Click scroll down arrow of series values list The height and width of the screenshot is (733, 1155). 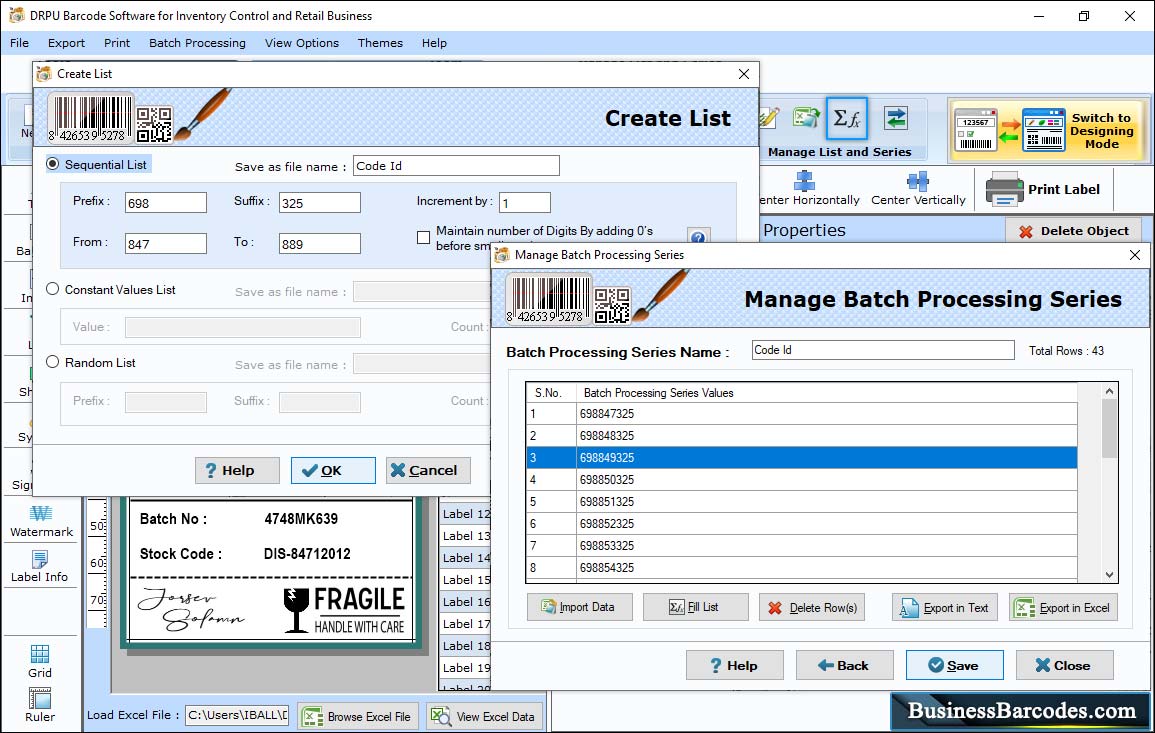pyautogui.click(x=1109, y=575)
